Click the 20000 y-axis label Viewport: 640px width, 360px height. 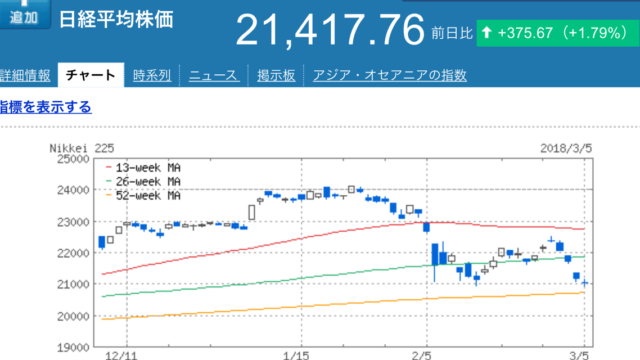pos(73,316)
